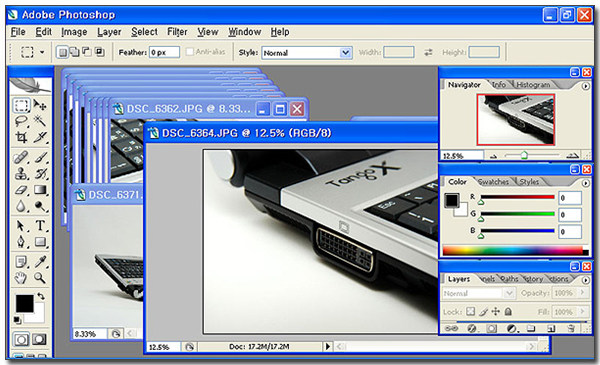
Task: Switch to the Swatches tab
Action: (493, 182)
